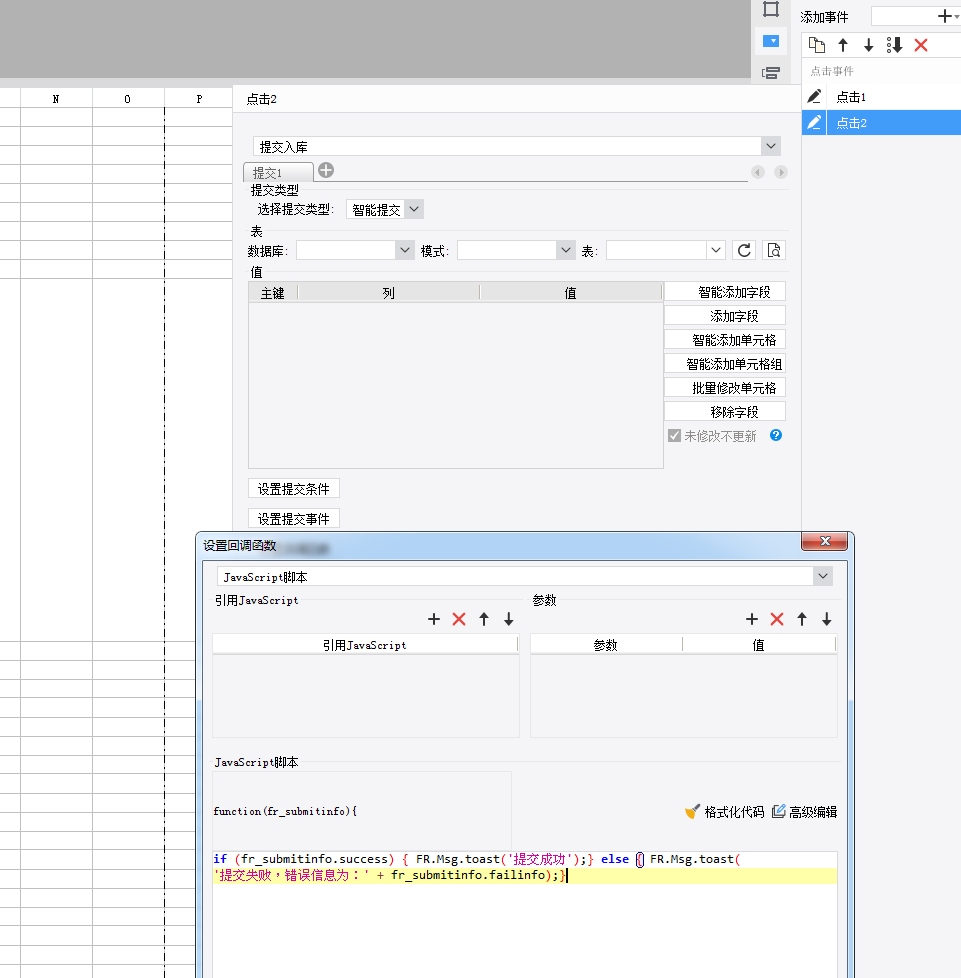Open help for 未修改不更新 option
The width and height of the screenshot is (961, 978).
(776, 435)
